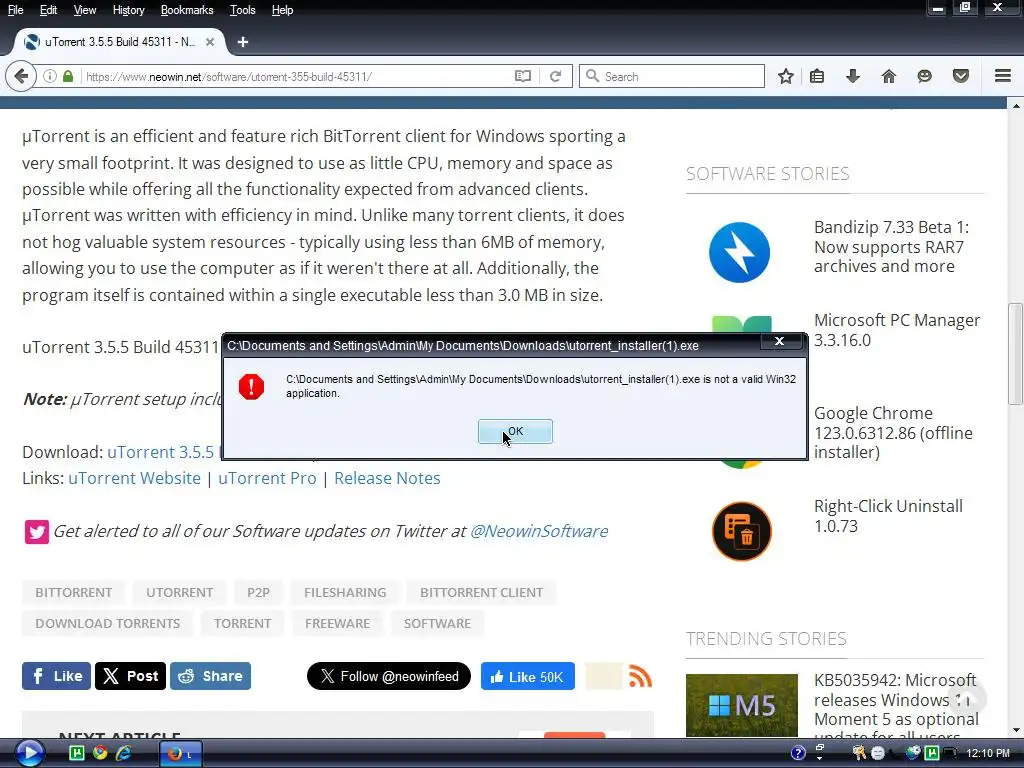Click the Right-Click Uninstall trash icon thumbnail
This screenshot has width=1024, height=768.
click(x=741, y=532)
